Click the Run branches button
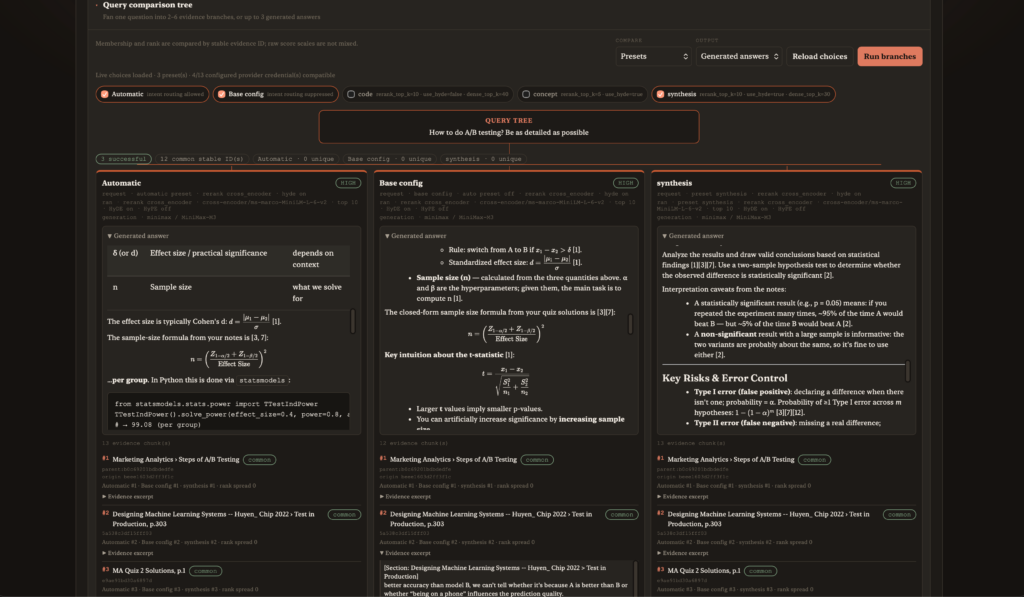The image size is (1024, 597). pos(889,56)
